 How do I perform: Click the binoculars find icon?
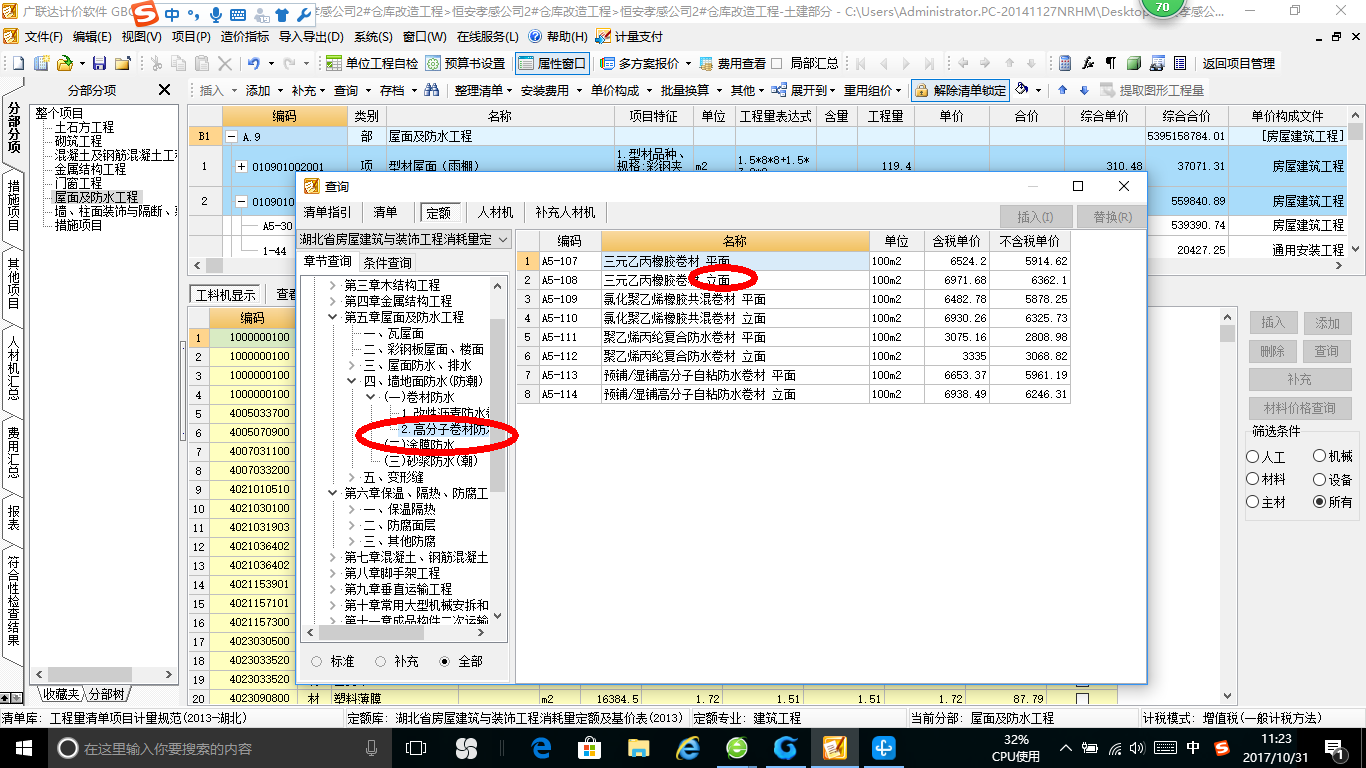pyautogui.click(x=432, y=90)
